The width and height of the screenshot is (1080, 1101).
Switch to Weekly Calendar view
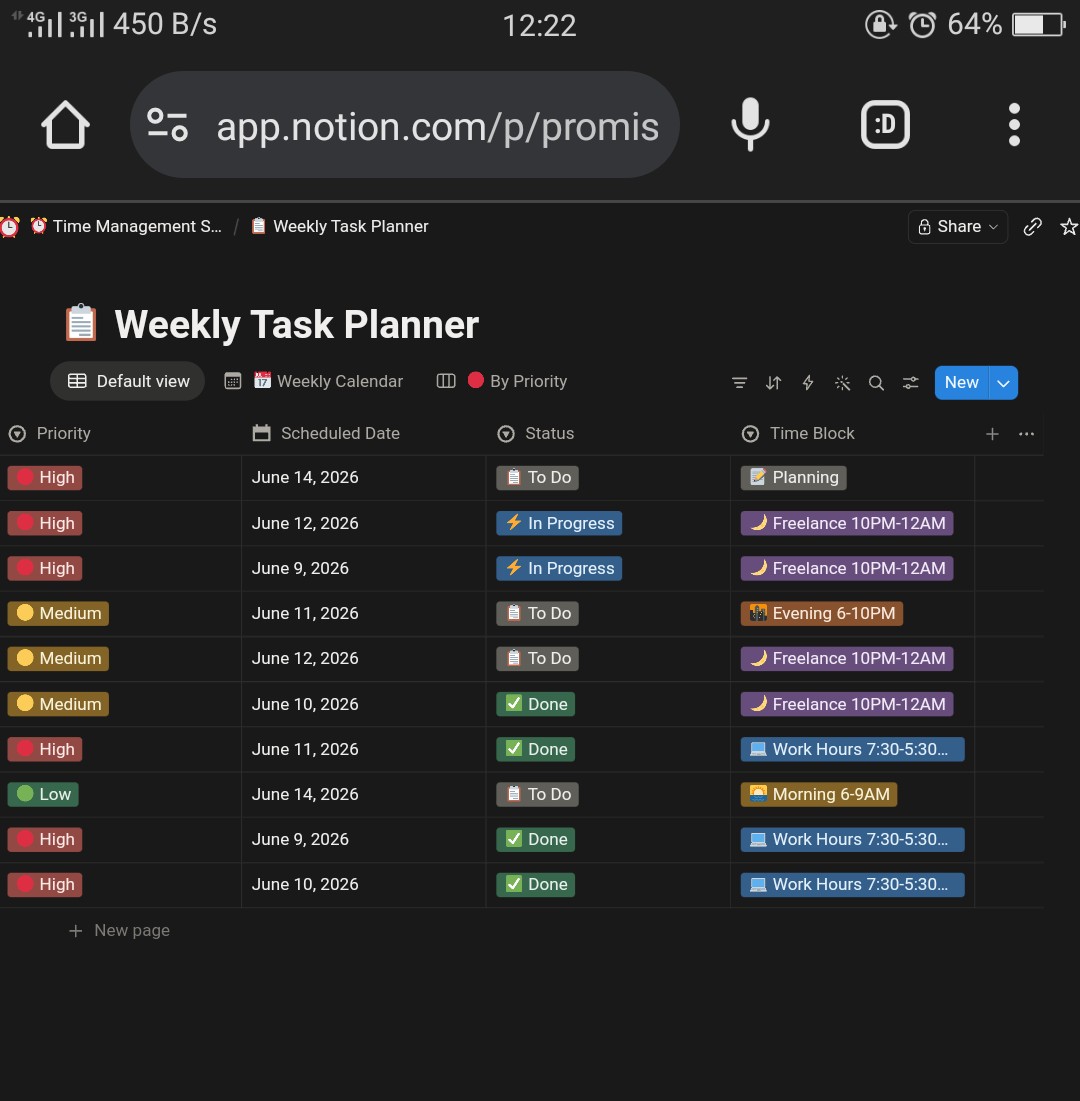pos(313,381)
